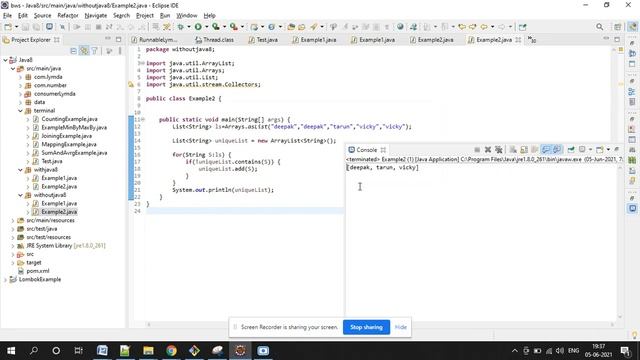Toggle Pin Console icon
Image resolution: width=640 pixels, height=360 pixels.
coord(571,150)
